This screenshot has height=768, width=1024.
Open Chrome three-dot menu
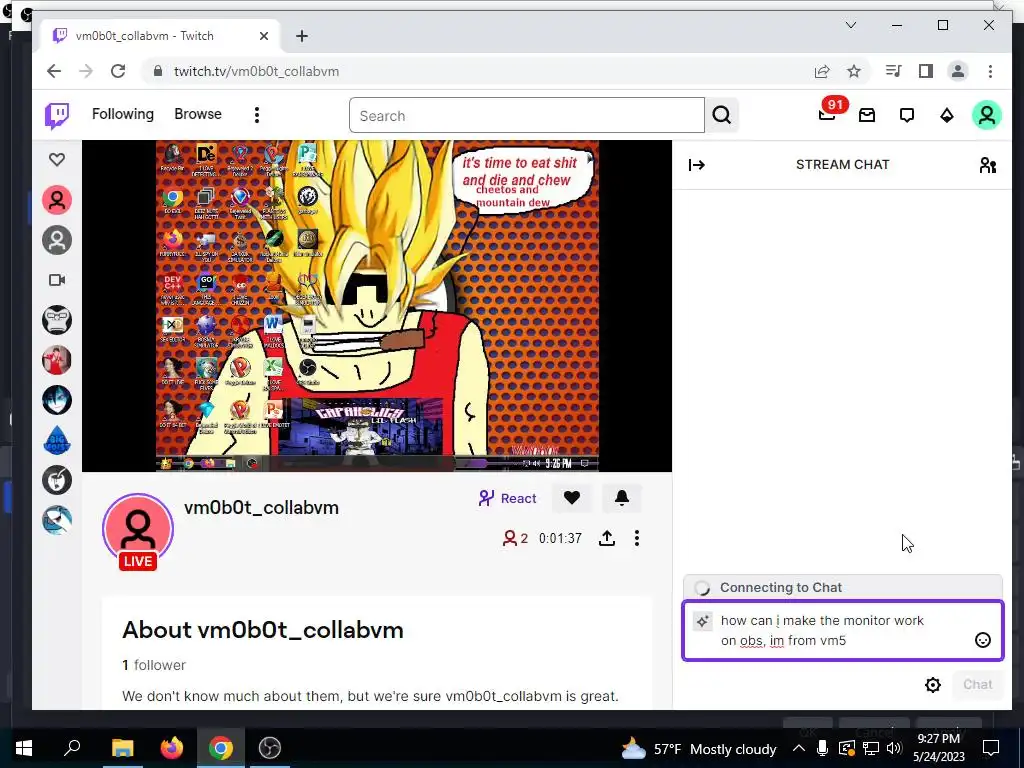coord(990,71)
